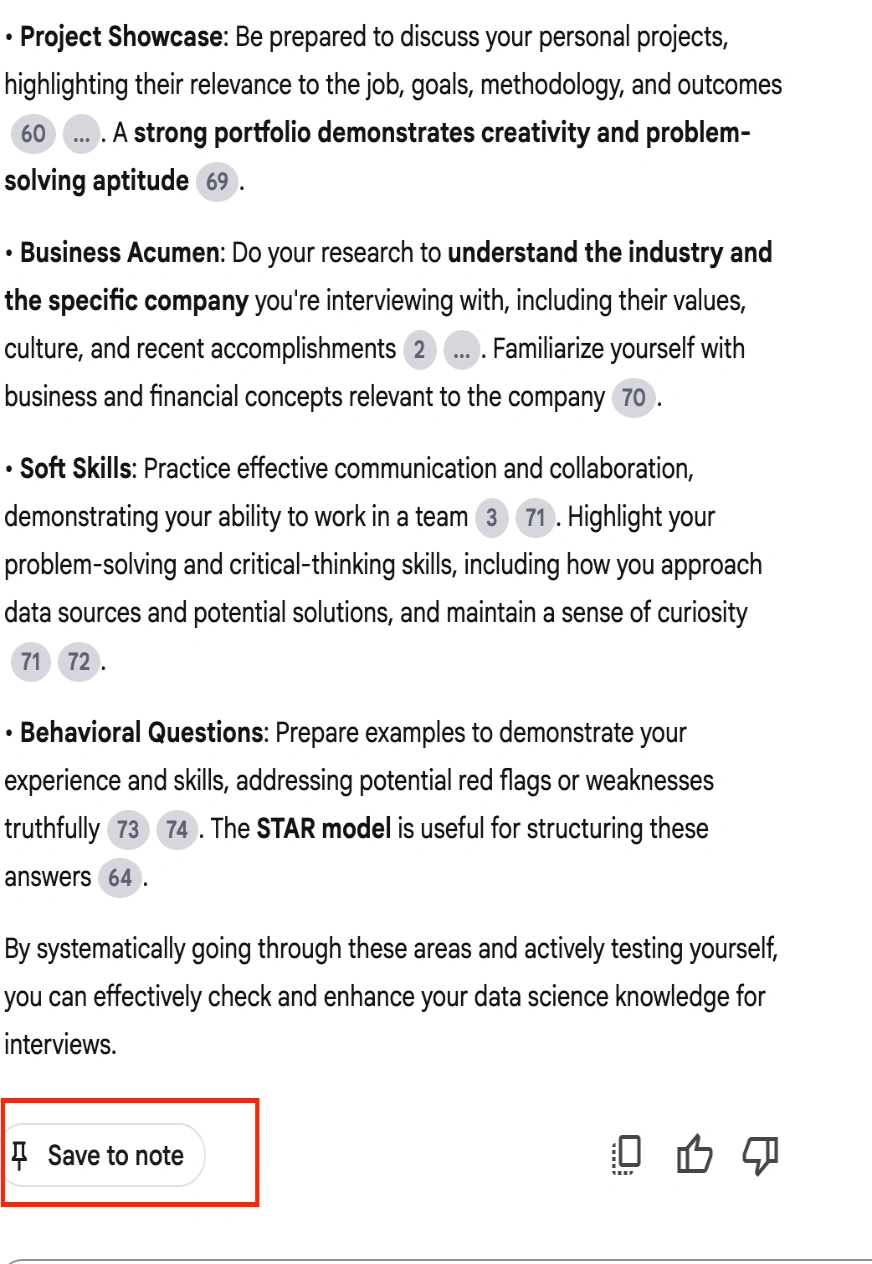Viewport: 872px width, 1264px height.
Task: Open citation 3 after work in a team
Action: point(490,517)
